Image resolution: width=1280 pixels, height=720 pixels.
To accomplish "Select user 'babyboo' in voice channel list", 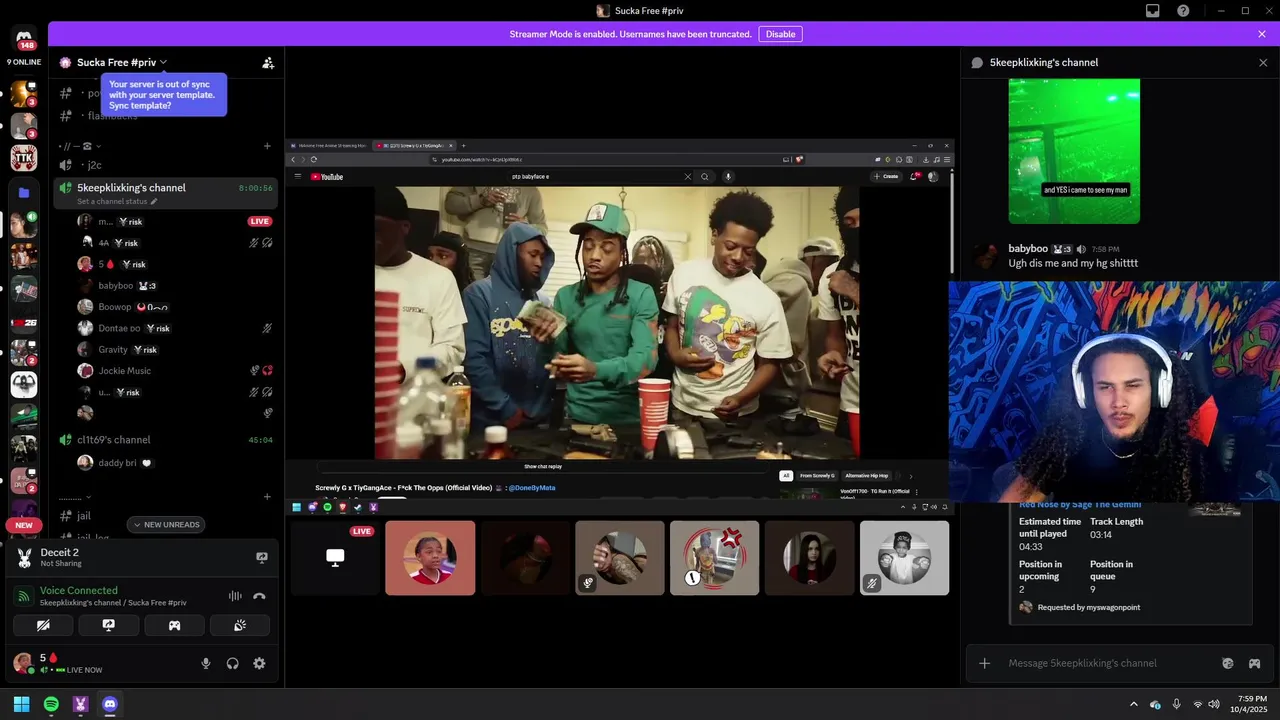I will (165, 286).
